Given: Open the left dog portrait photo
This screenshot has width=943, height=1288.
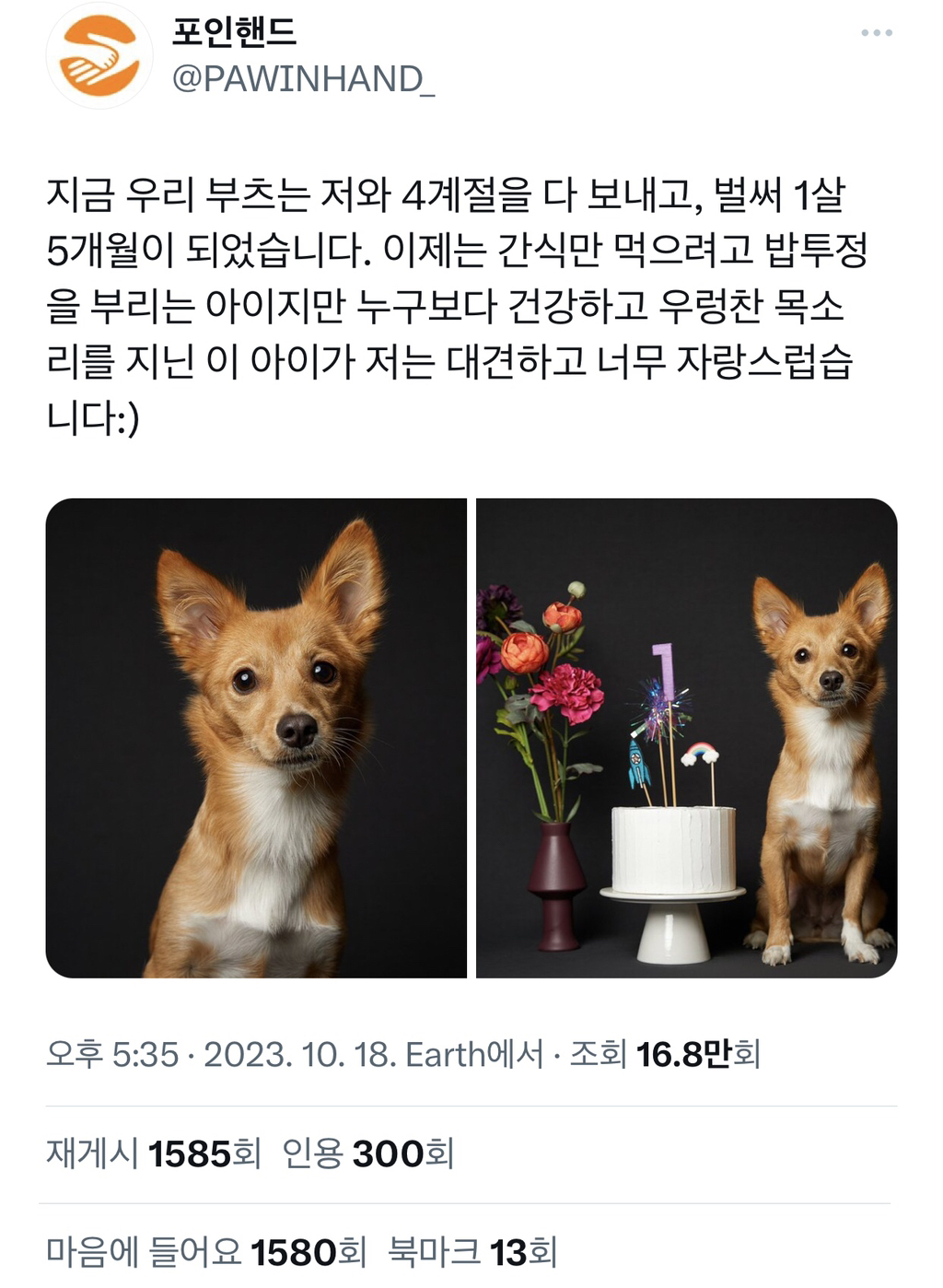Looking at the screenshot, I should pos(256,738).
